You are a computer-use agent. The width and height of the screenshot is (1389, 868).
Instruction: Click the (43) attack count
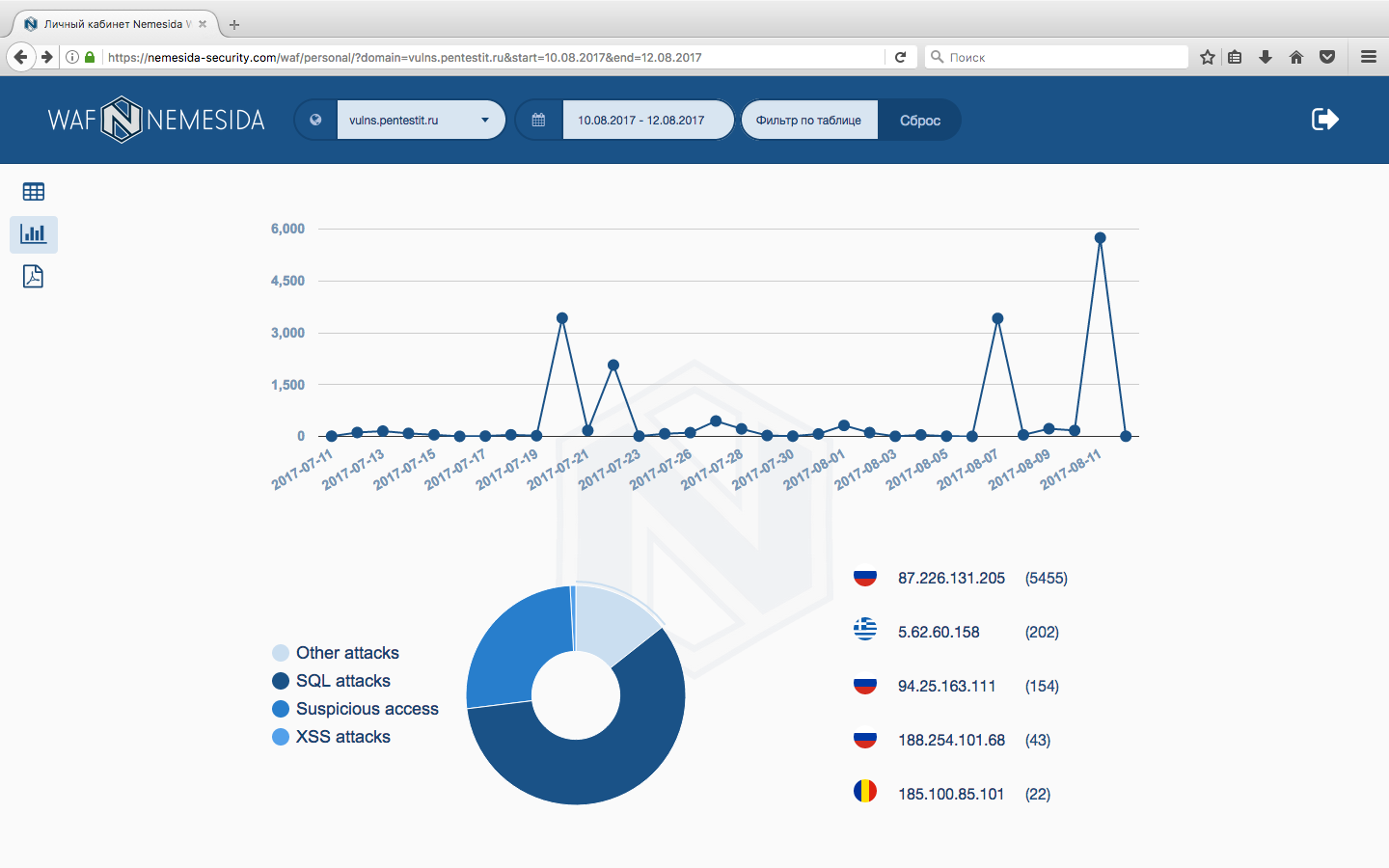1038,740
